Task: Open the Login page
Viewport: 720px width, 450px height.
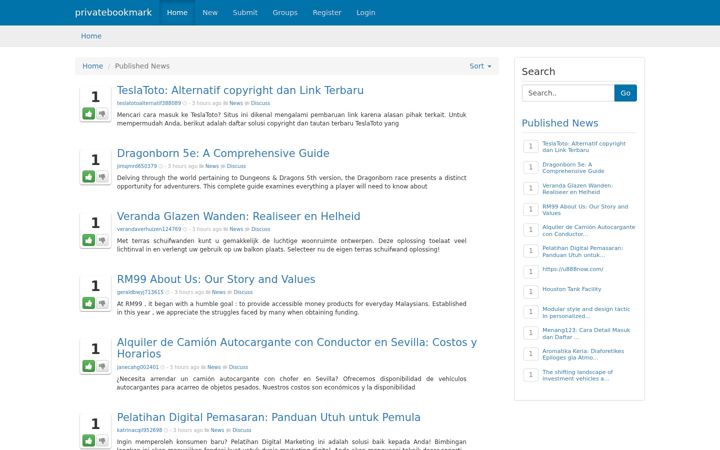Action: (366, 12)
